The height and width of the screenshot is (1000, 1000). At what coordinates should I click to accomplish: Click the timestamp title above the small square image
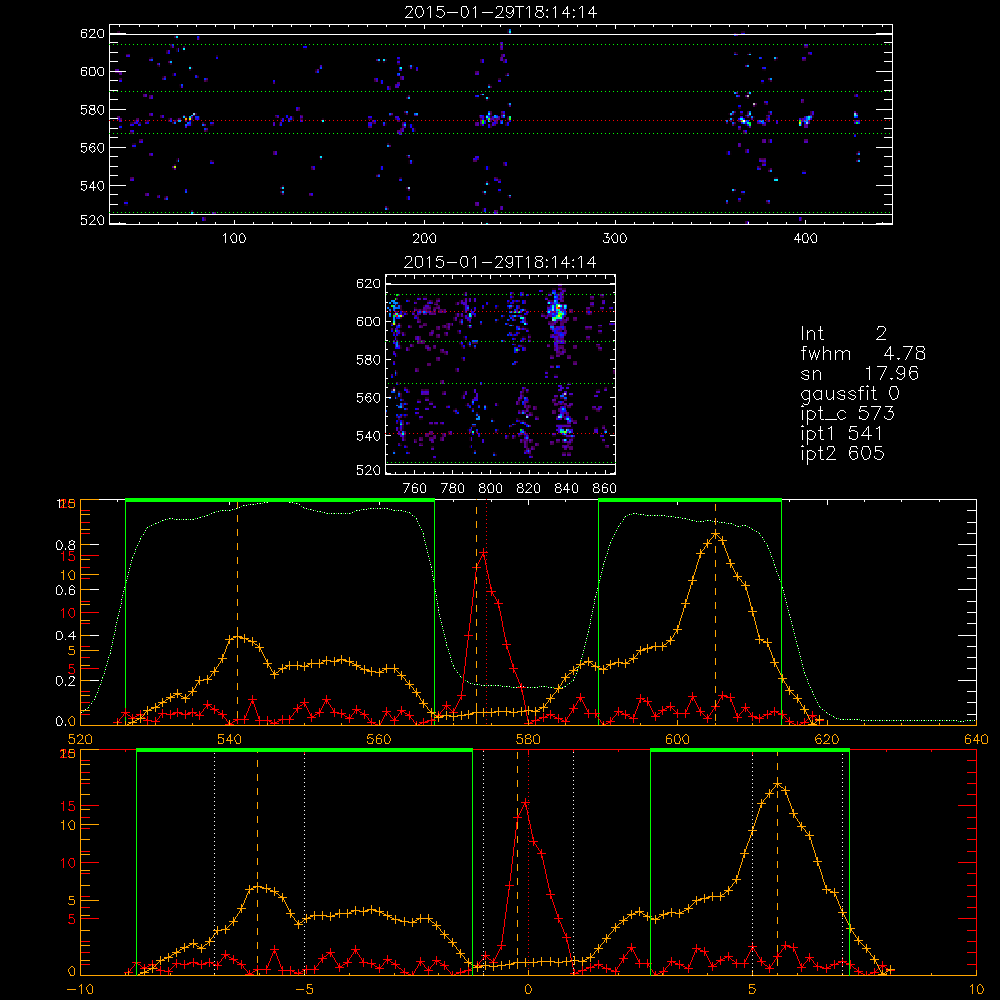pyautogui.click(x=500, y=262)
